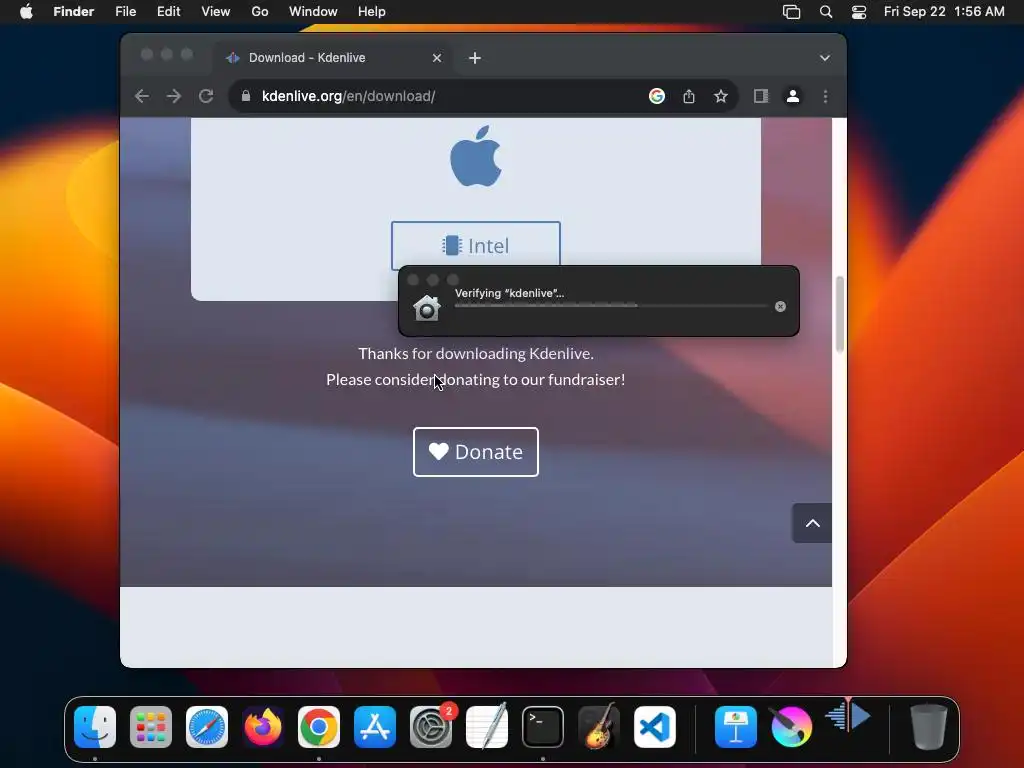Viewport: 1024px width, 768px height.
Task: Open Stage Manager icon in menu bar
Action: point(792,12)
